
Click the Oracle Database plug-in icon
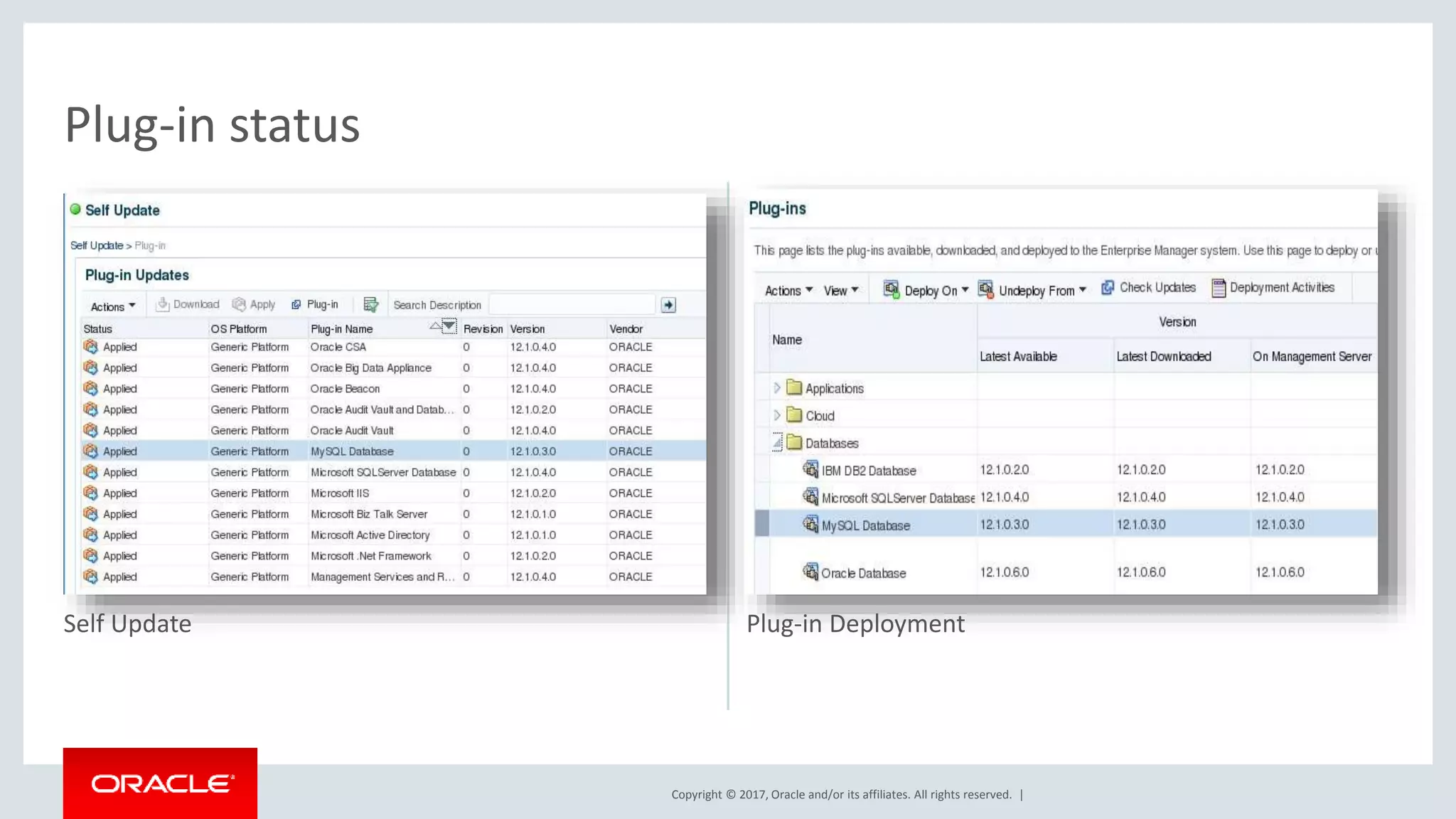pyautogui.click(x=810, y=572)
